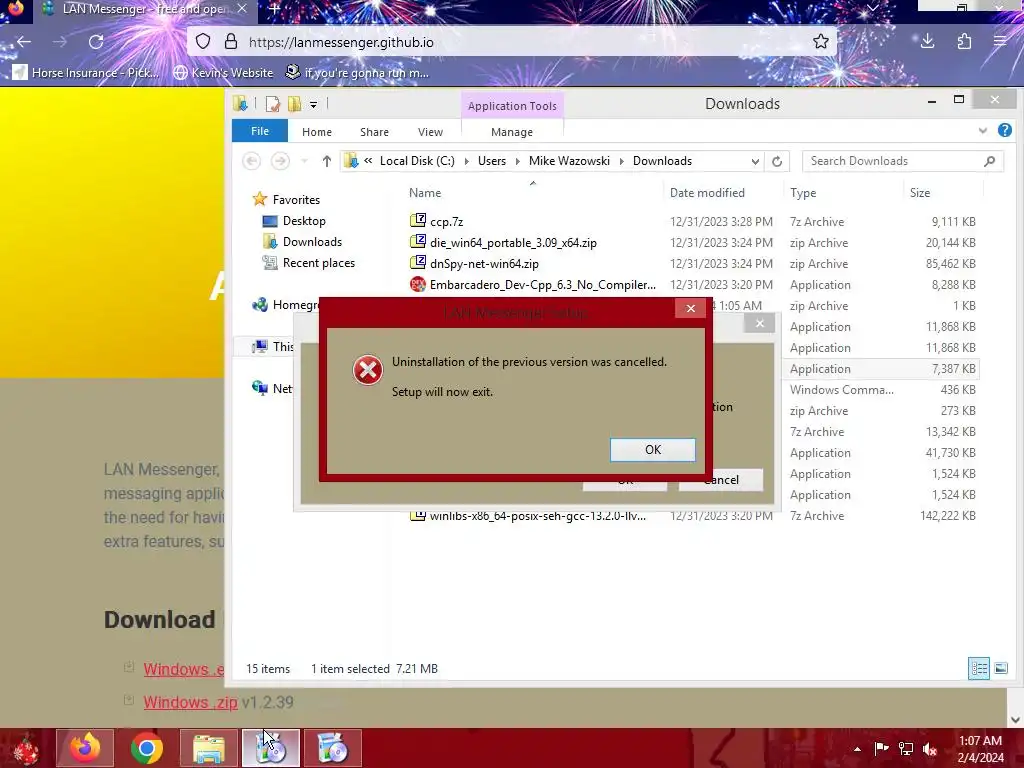Select the winlibs-x86_64 7z archive row
Screen dimensions: 1024x768
(692, 517)
